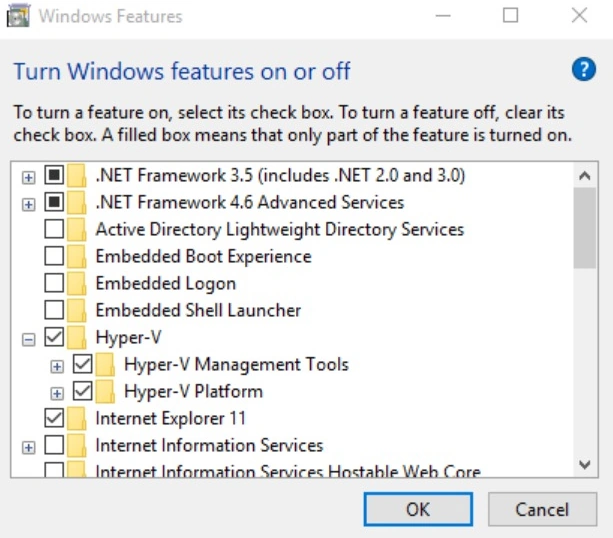Click the scroll up arrow in the feature list

point(584,176)
